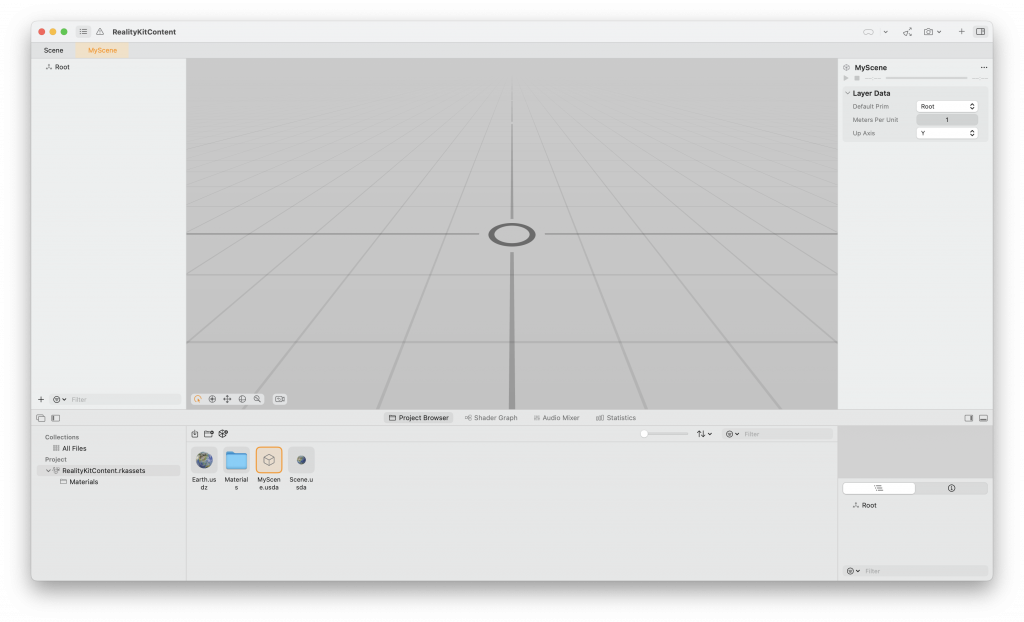Open the sort order dropdown
This screenshot has width=1024, height=622.
(x=704, y=434)
